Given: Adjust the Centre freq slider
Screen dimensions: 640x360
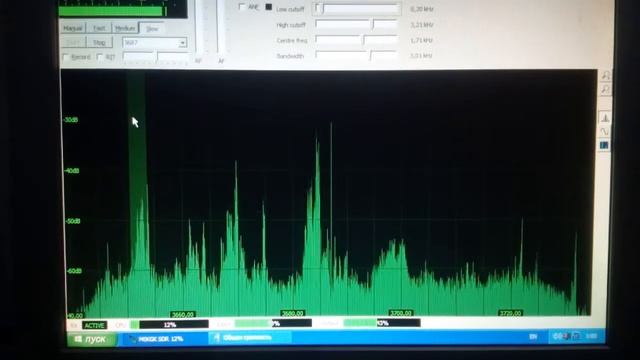Looking at the screenshot, I should click(x=357, y=40).
